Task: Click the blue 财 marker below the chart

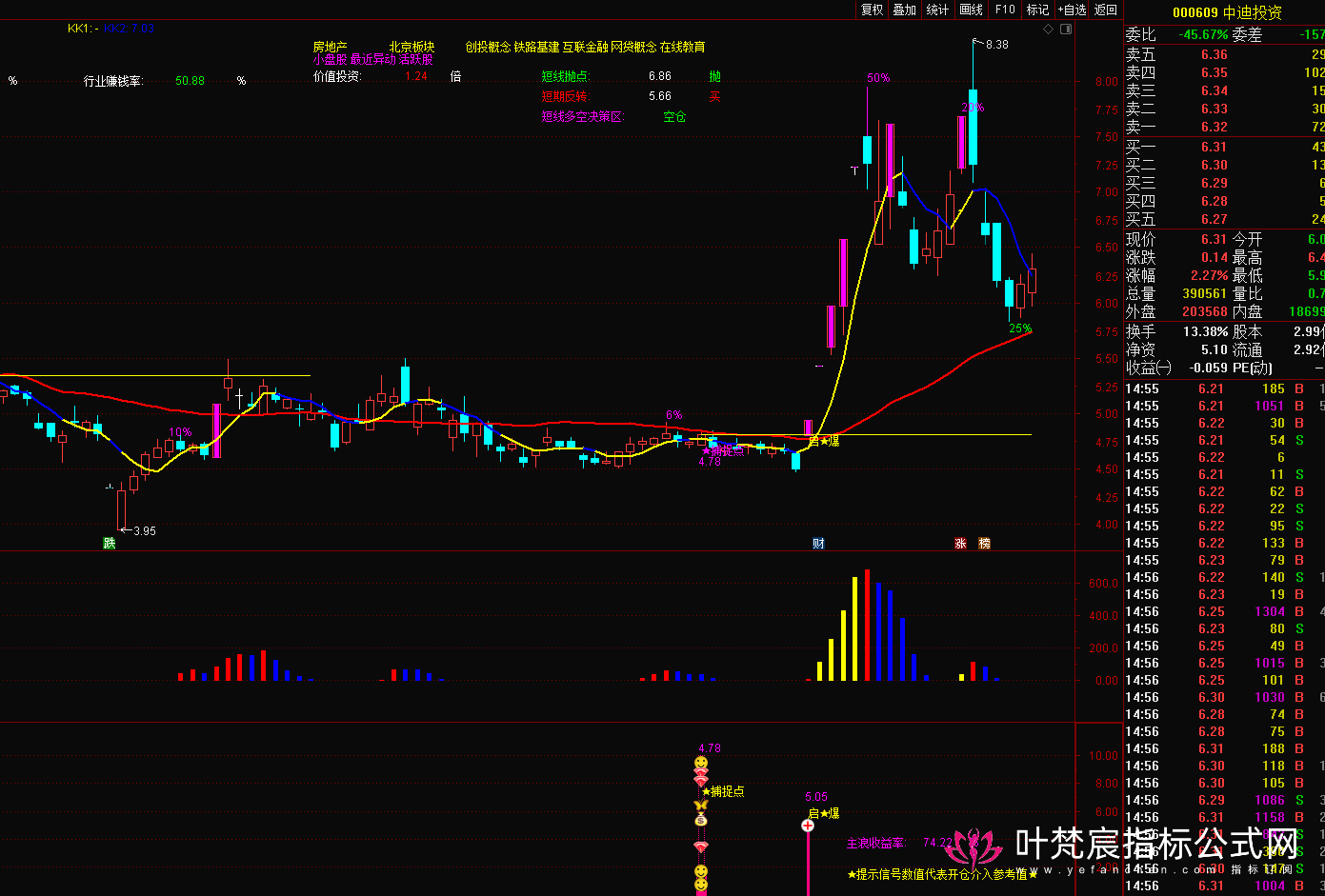Action: 818,544
